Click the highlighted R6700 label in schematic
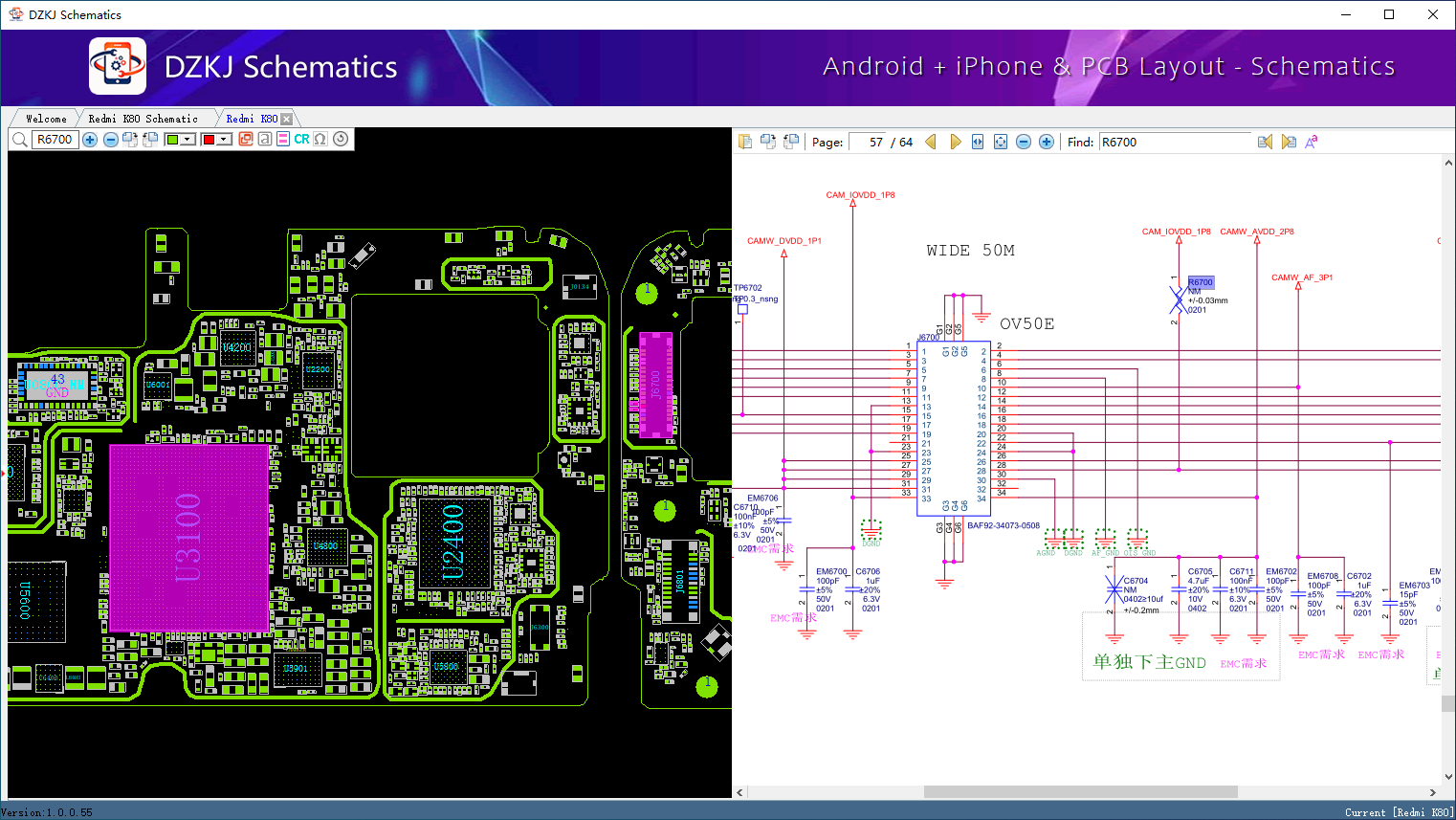The height and width of the screenshot is (820, 1456). (x=1201, y=282)
